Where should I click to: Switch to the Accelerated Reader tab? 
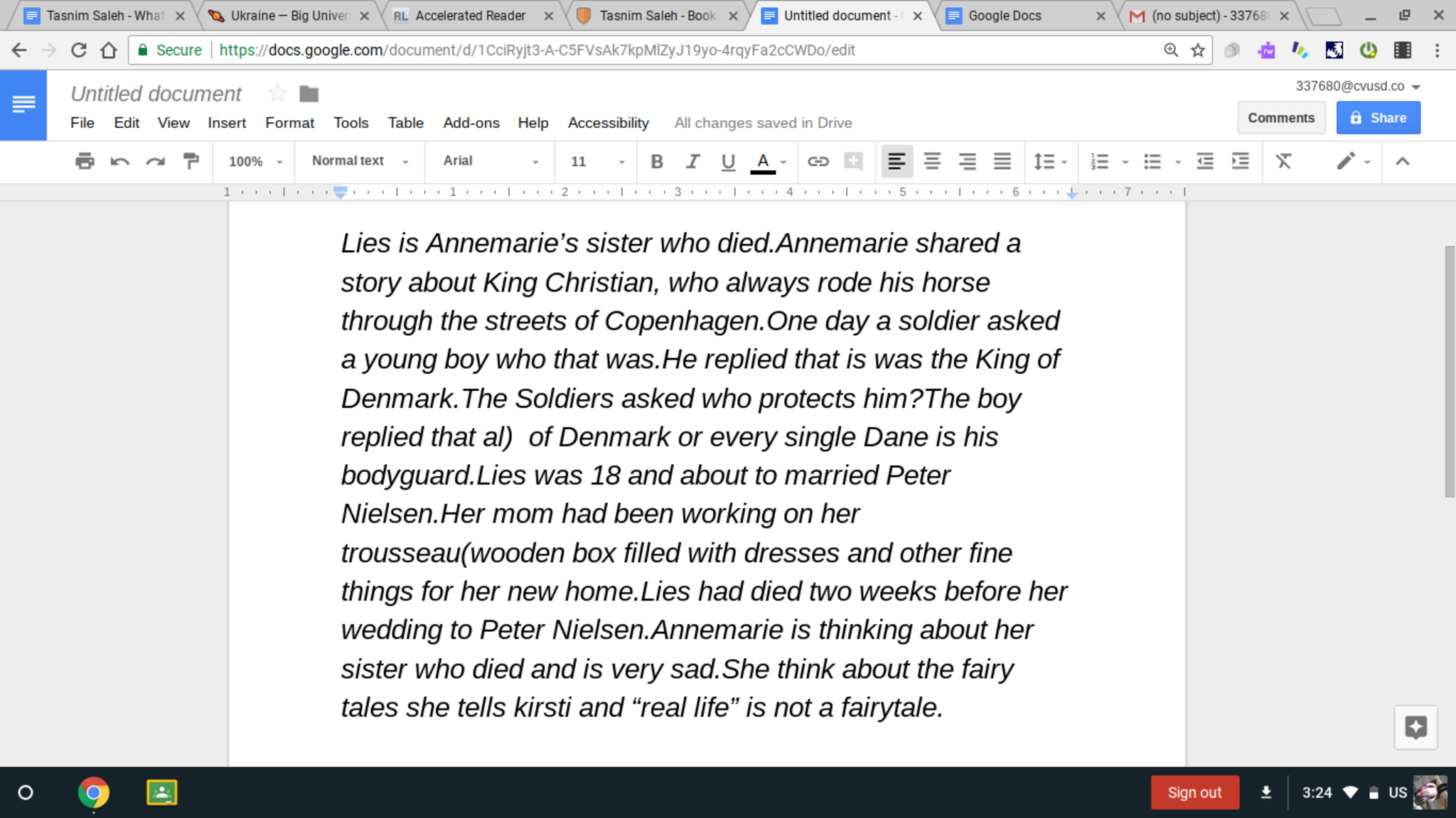470,16
